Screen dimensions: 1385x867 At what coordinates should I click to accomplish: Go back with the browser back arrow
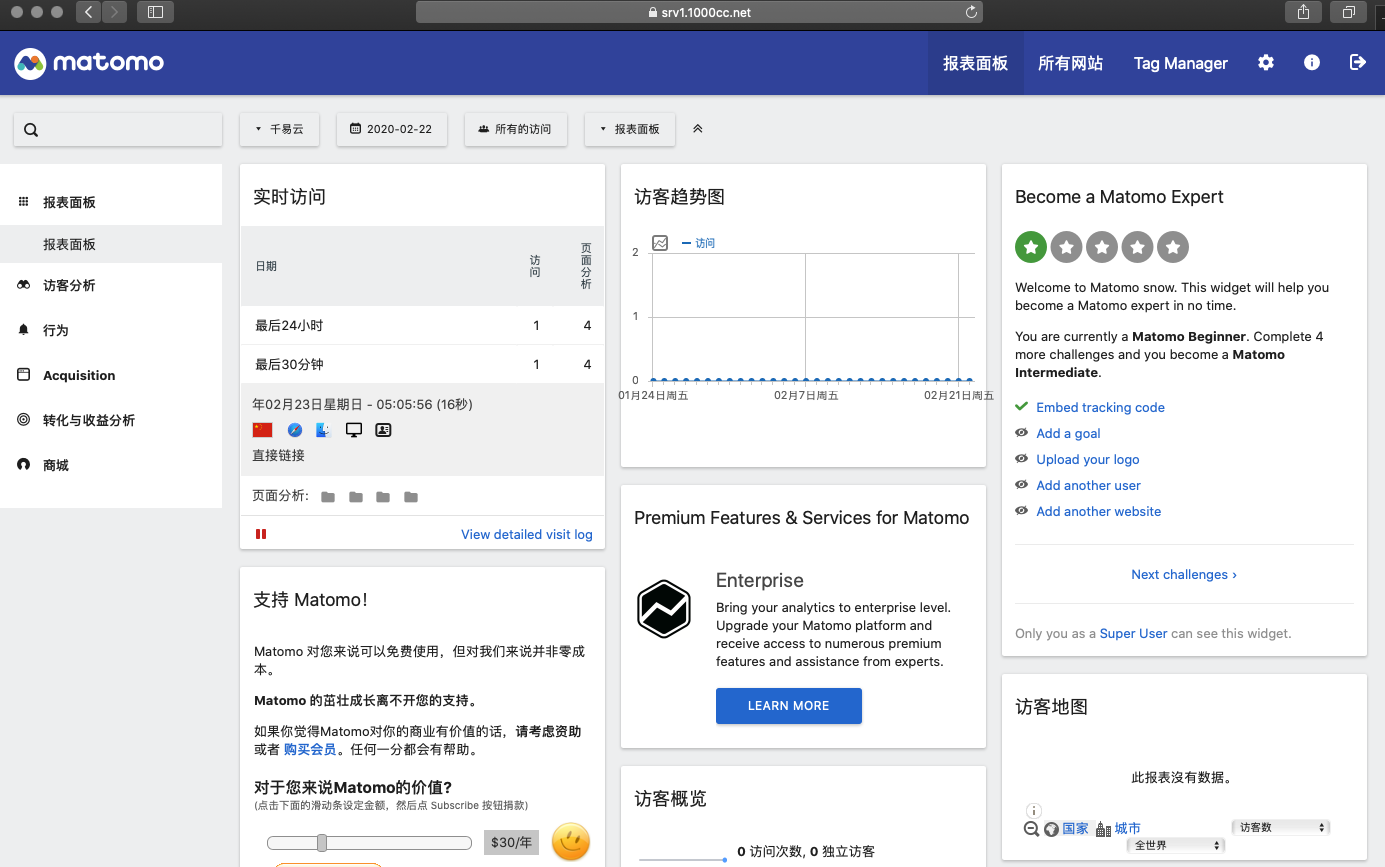point(88,12)
